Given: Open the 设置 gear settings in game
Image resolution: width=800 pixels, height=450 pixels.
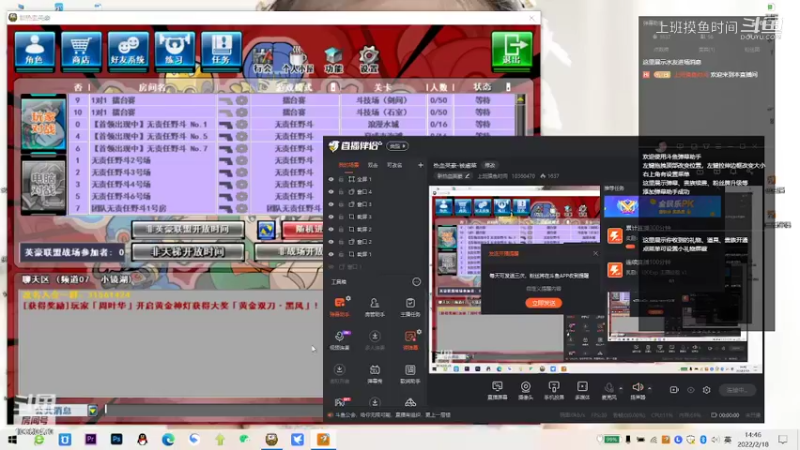Looking at the screenshot, I should click(368, 59).
